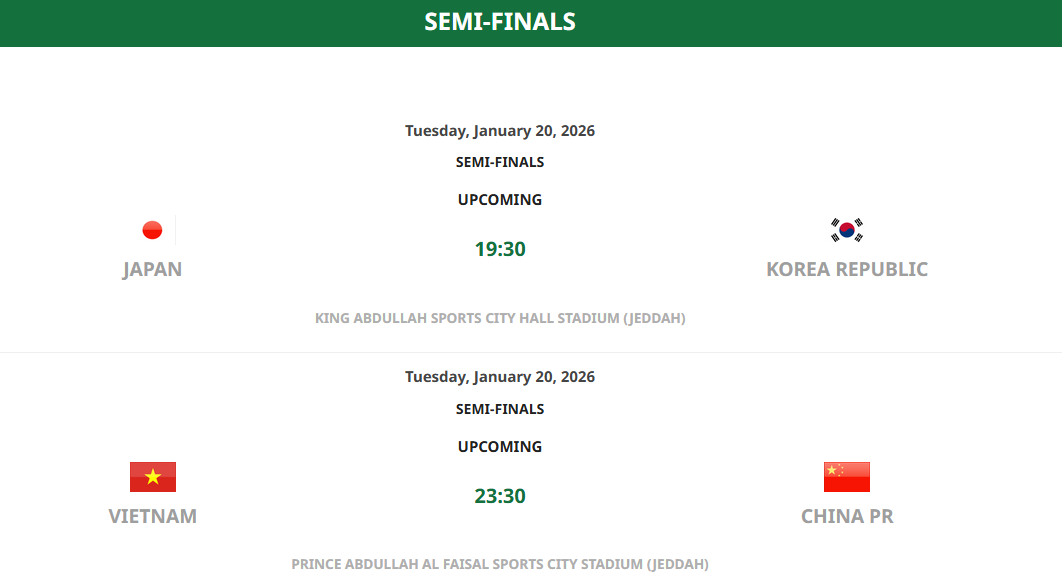Click the China PR flag icon
This screenshot has width=1062, height=584.
click(847, 477)
